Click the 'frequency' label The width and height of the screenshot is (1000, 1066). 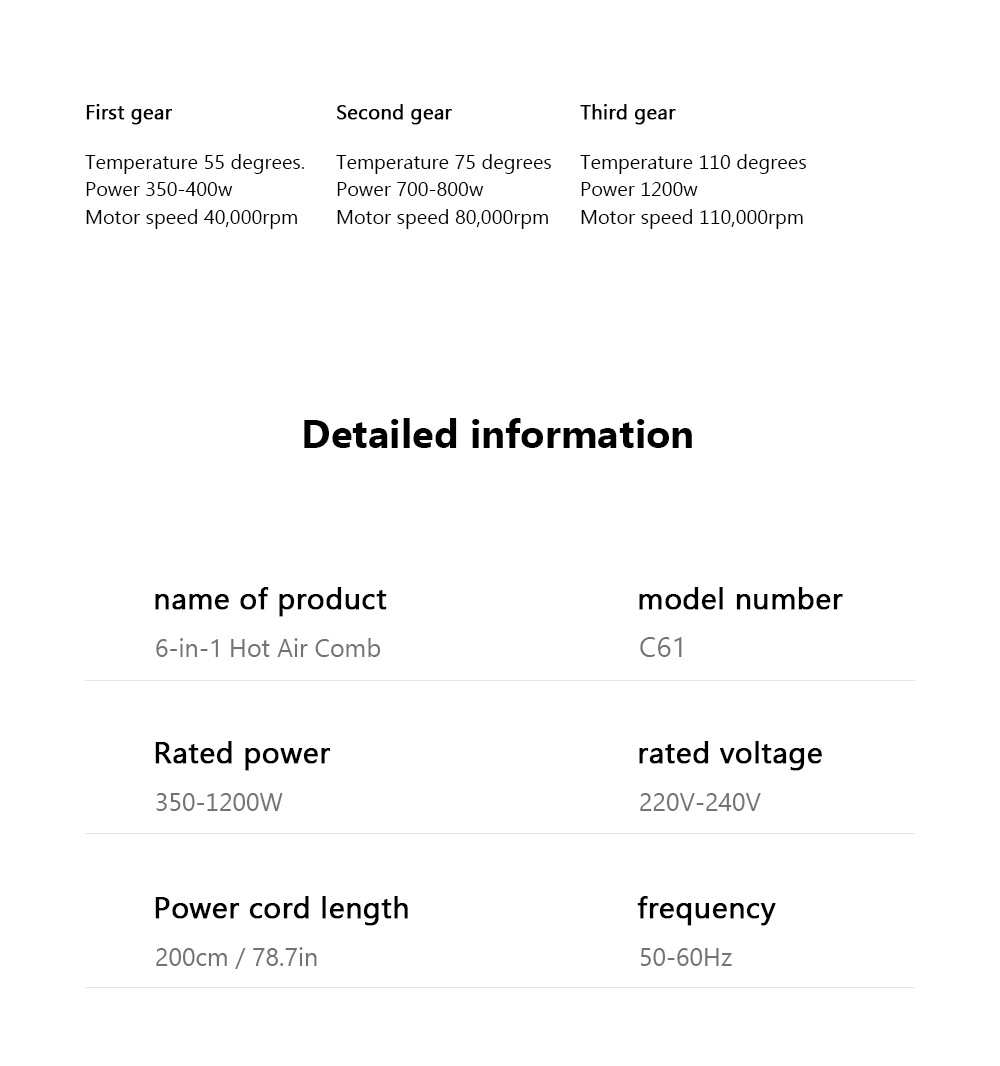(706, 908)
